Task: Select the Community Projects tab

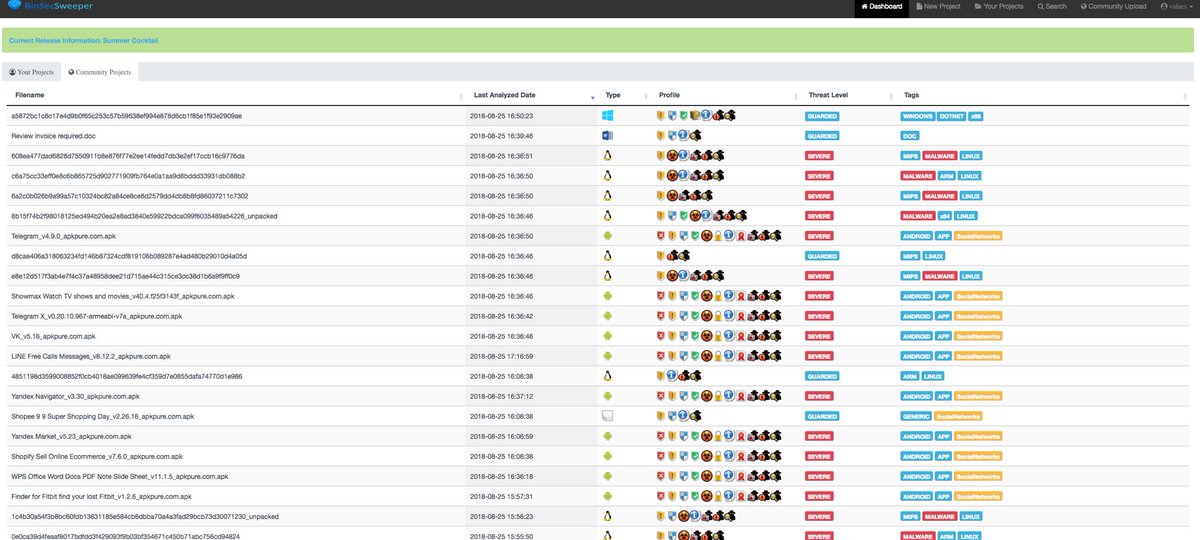Action: click(x=99, y=72)
